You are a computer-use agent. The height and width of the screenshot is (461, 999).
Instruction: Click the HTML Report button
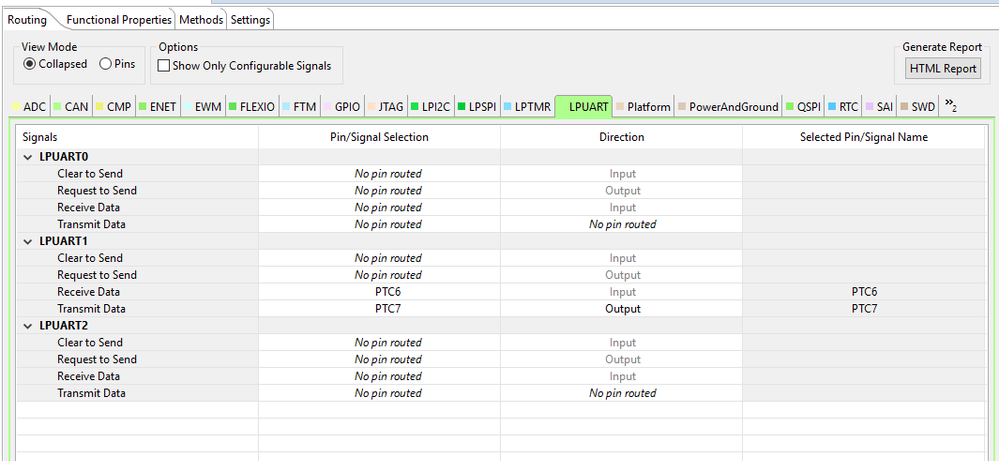(943, 68)
